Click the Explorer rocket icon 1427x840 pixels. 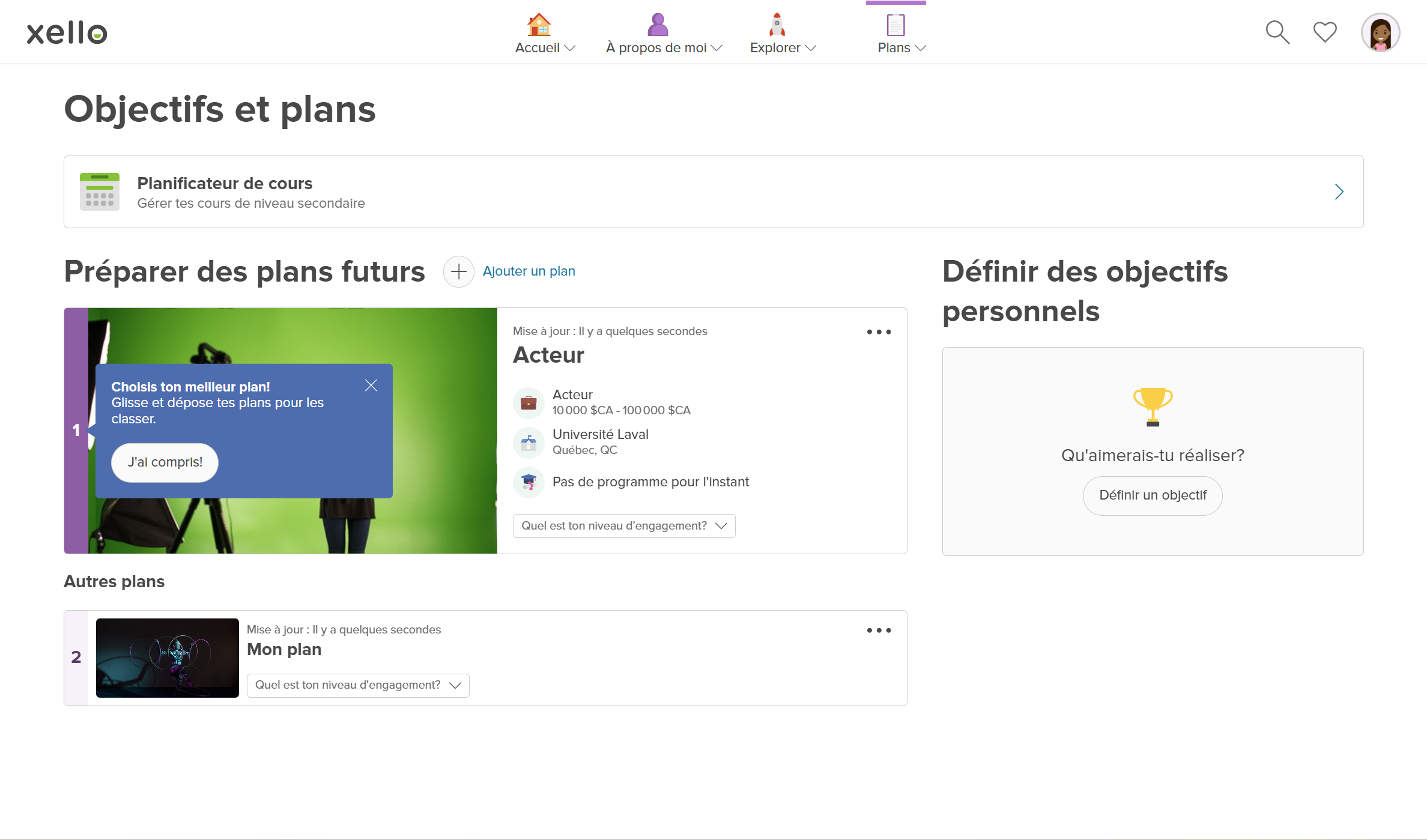pos(776,25)
